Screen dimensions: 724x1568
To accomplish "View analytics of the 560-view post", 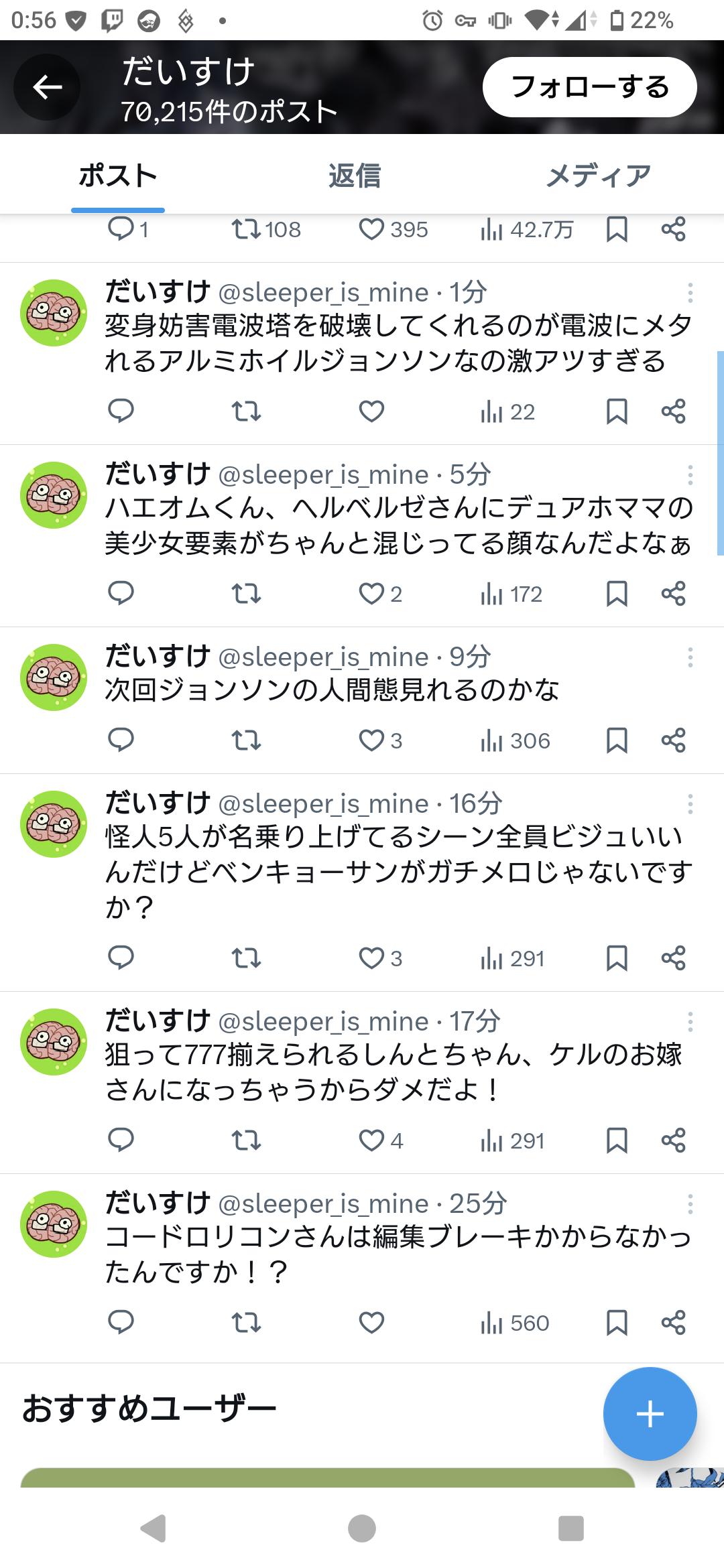I will point(514,1323).
